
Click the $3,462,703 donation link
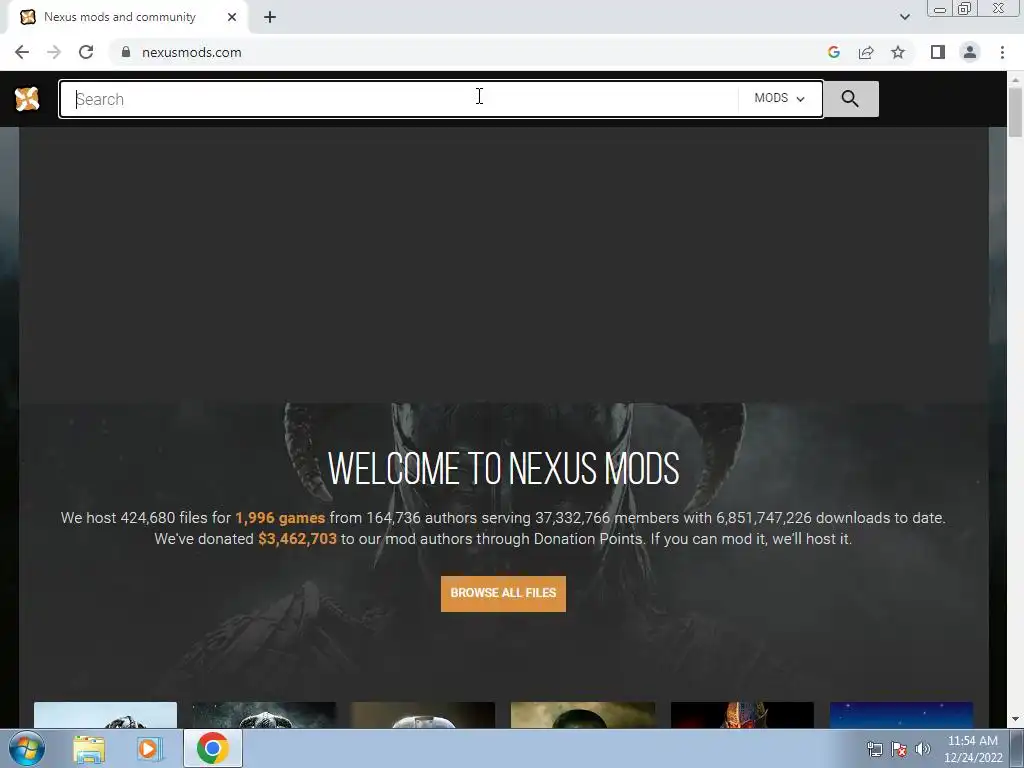tap(298, 539)
